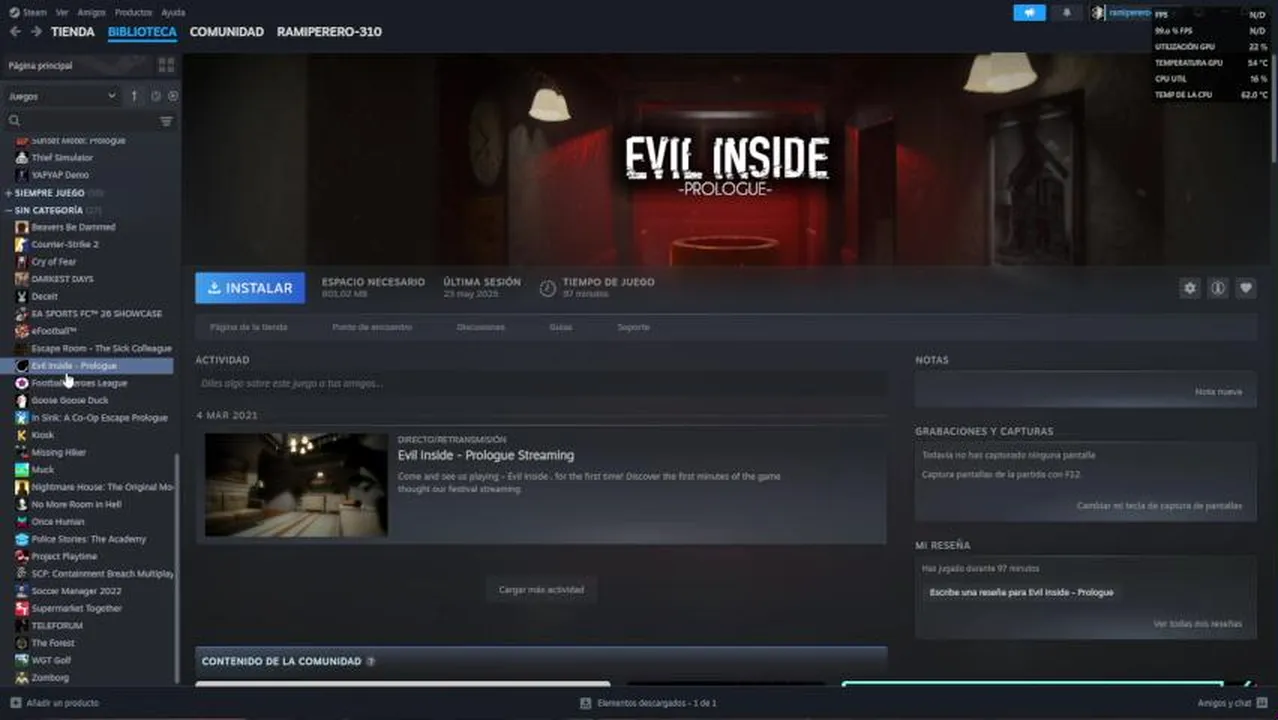Go to COMUNIDAD tab
This screenshot has height=720, width=1278.
pos(227,32)
